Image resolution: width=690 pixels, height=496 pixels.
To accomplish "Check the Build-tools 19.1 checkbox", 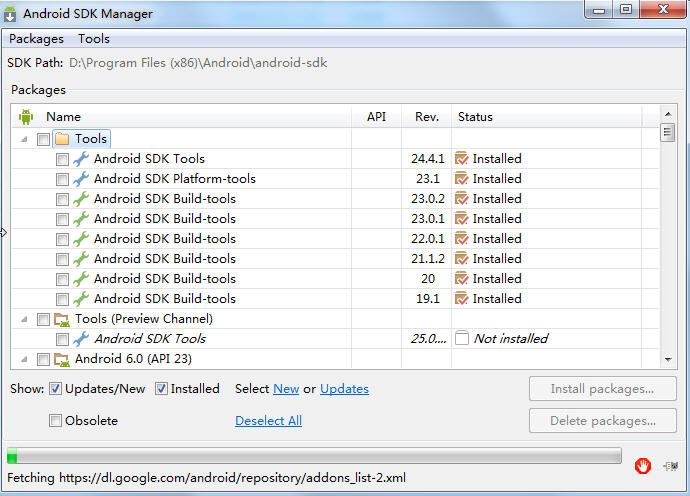I will tap(62, 300).
